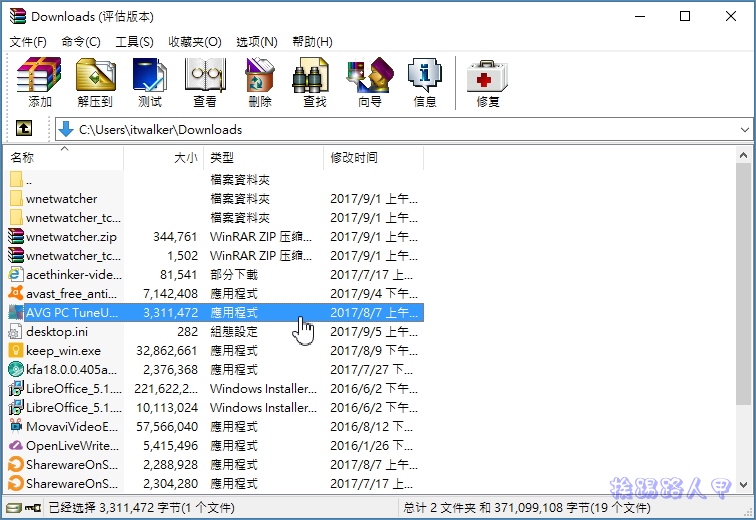Click scrollbar down arrow in file list

[x=743, y=484]
